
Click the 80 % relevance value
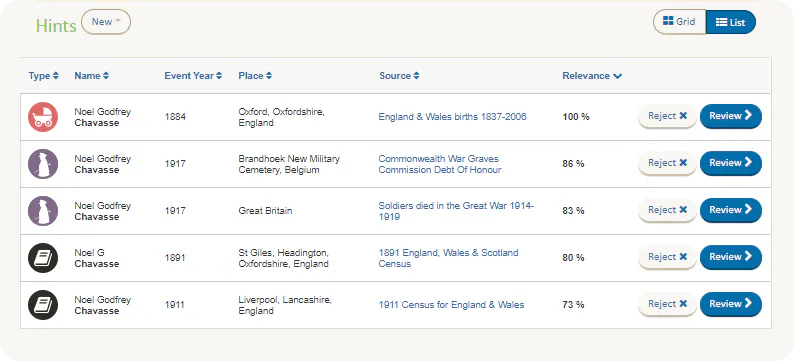click(573, 258)
